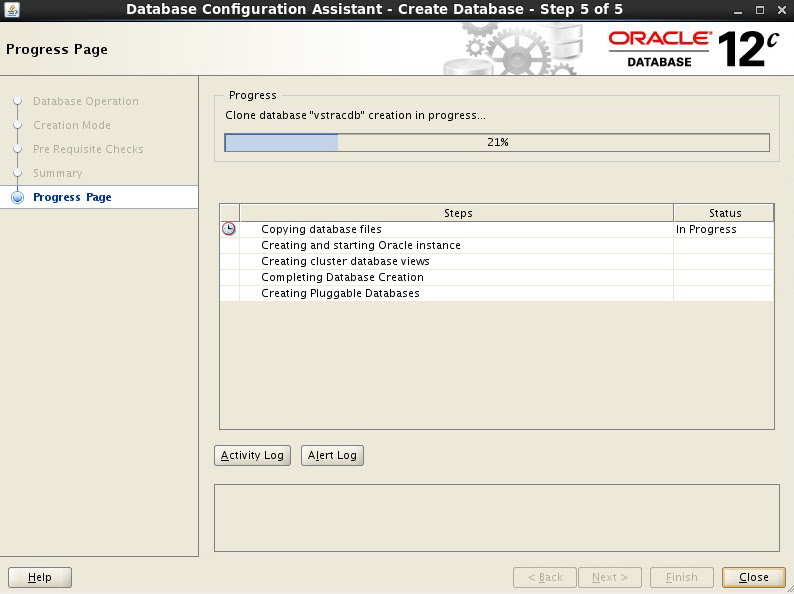Image resolution: width=794 pixels, height=594 pixels.
Task: Click the Pre Requisite Checks step bullet
Action: (18, 149)
